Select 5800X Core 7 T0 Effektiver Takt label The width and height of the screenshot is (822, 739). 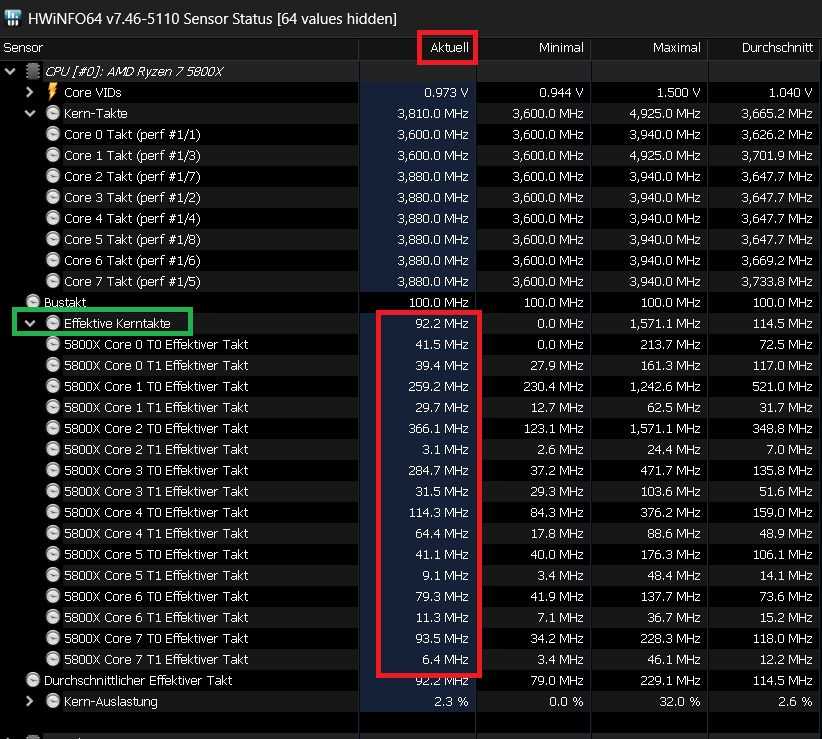[156, 638]
